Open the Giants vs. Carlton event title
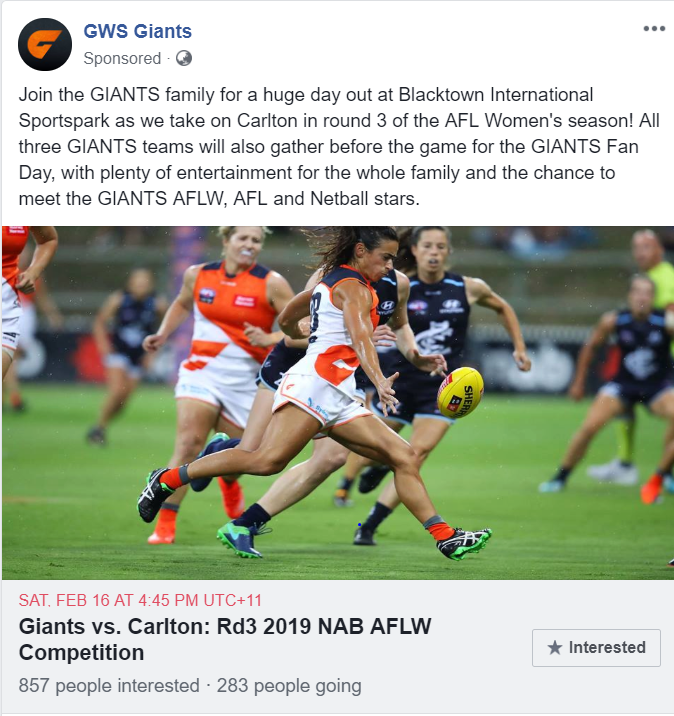The width and height of the screenshot is (674, 716). click(225, 639)
